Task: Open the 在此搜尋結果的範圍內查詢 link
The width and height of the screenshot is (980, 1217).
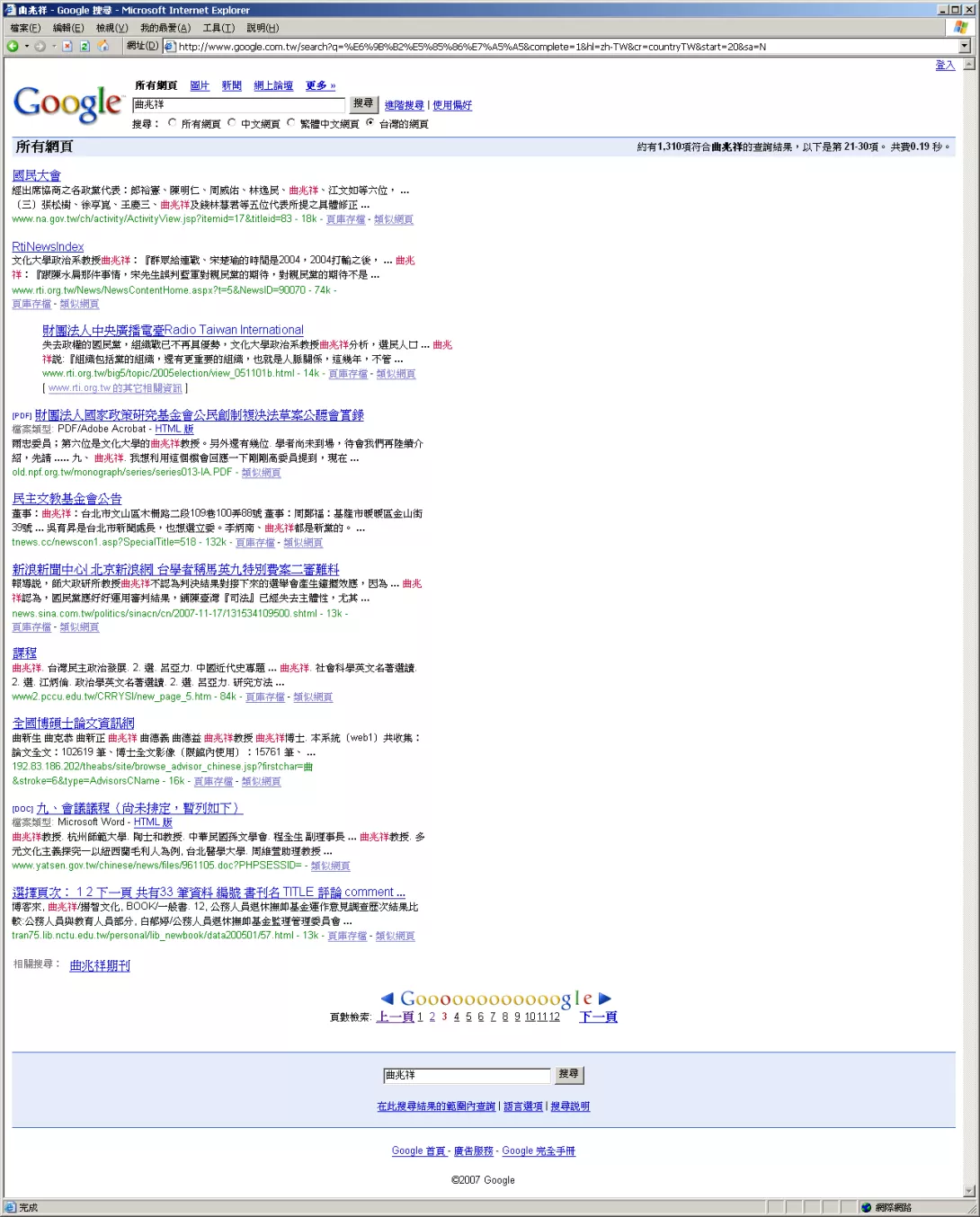Action: coord(436,1106)
